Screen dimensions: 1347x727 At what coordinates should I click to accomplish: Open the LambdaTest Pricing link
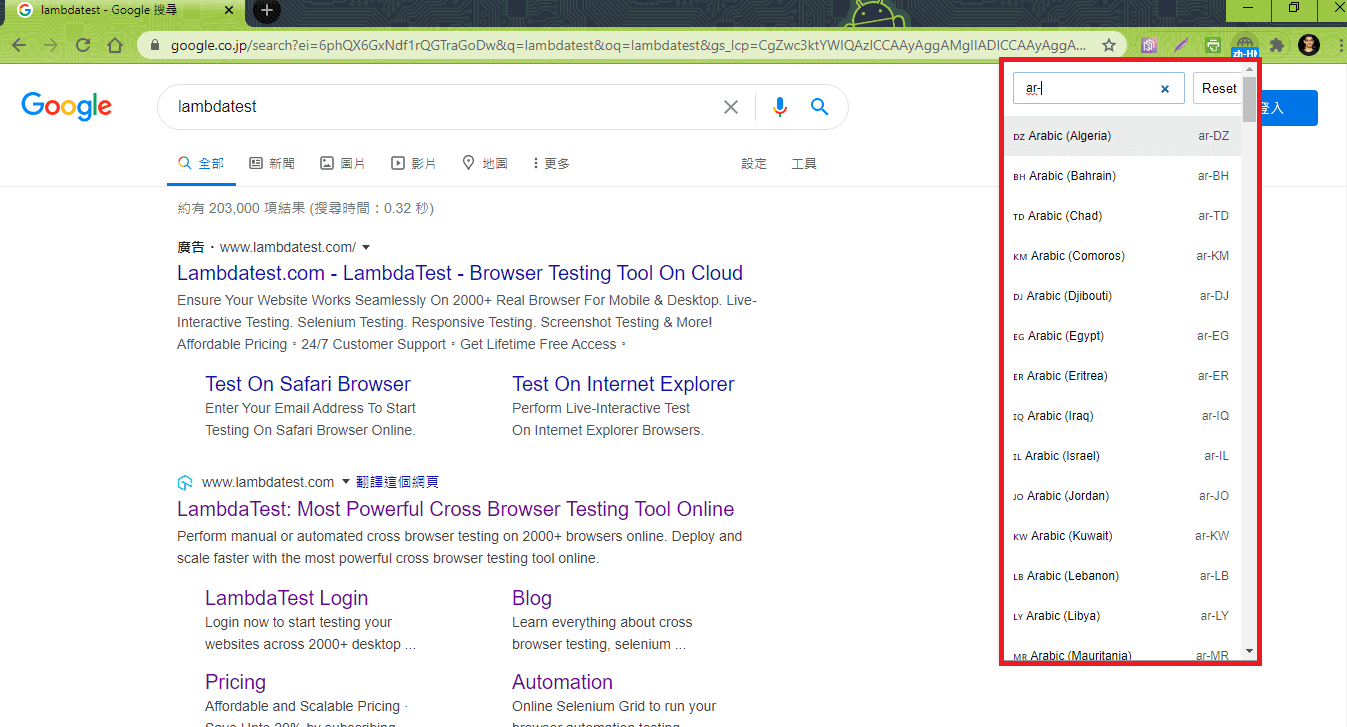tap(235, 681)
